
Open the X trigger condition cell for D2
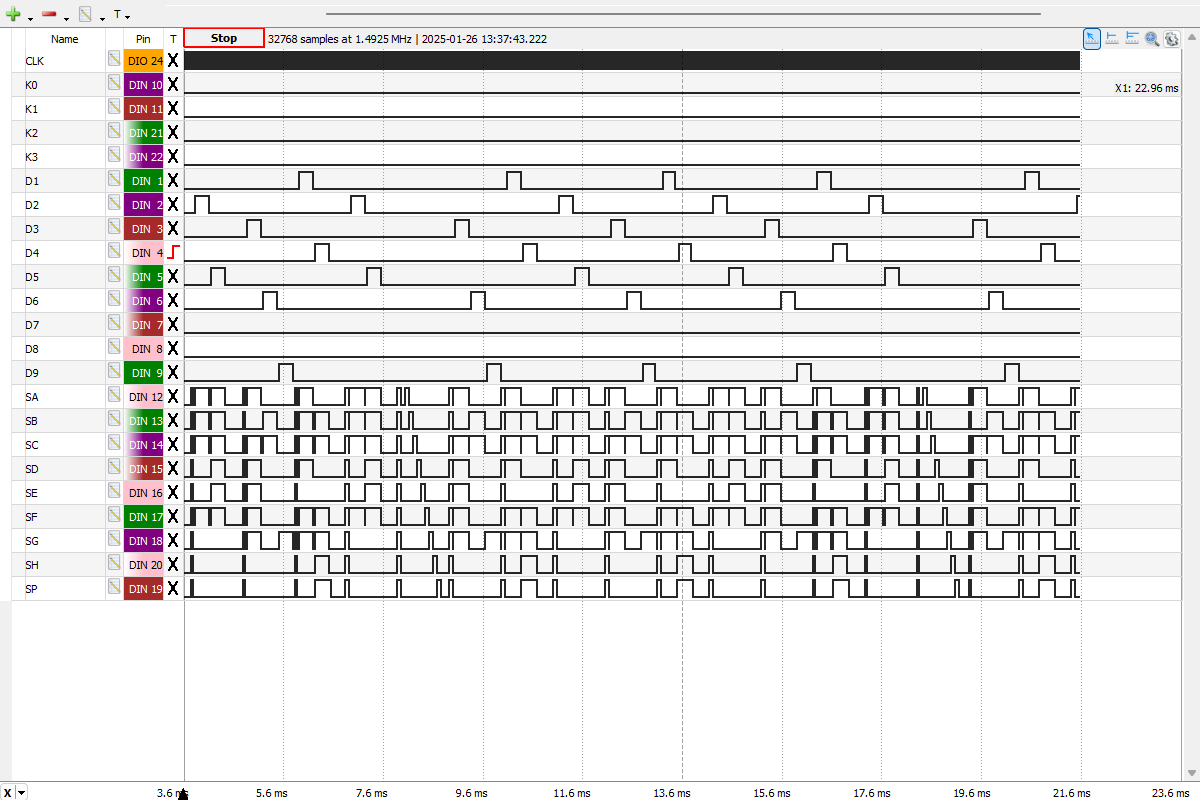click(x=173, y=204)
